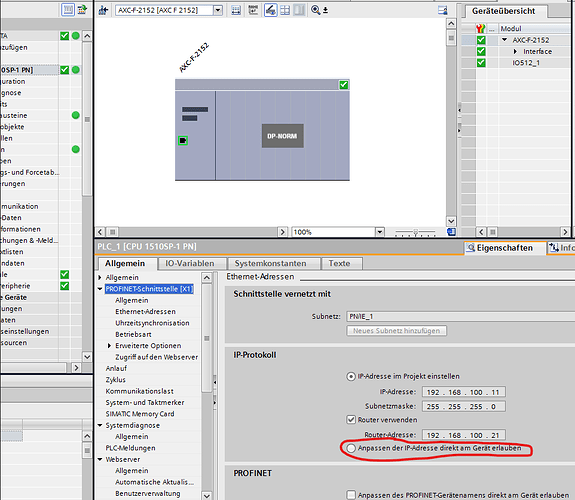Expand the top Allgemein node in properties tree

(x=100, y=277)
